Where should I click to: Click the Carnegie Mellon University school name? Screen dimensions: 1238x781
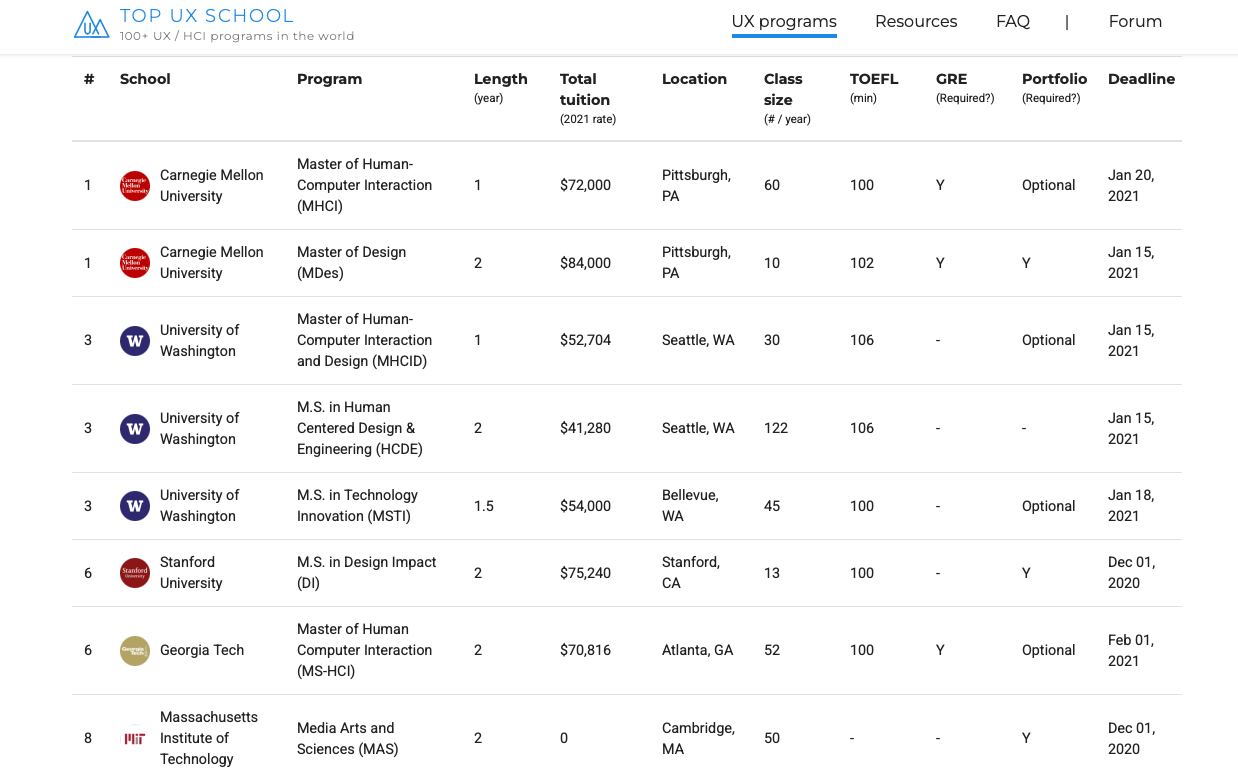(x=212, y=185)
